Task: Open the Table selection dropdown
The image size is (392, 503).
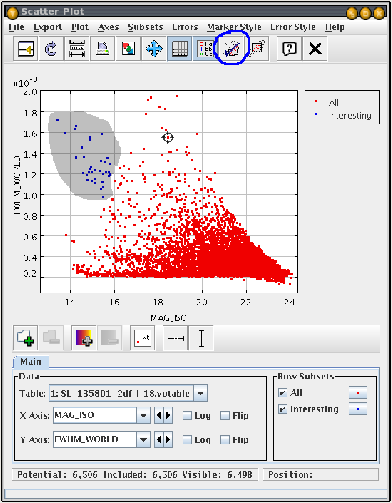Action: (x=200, y=393)
